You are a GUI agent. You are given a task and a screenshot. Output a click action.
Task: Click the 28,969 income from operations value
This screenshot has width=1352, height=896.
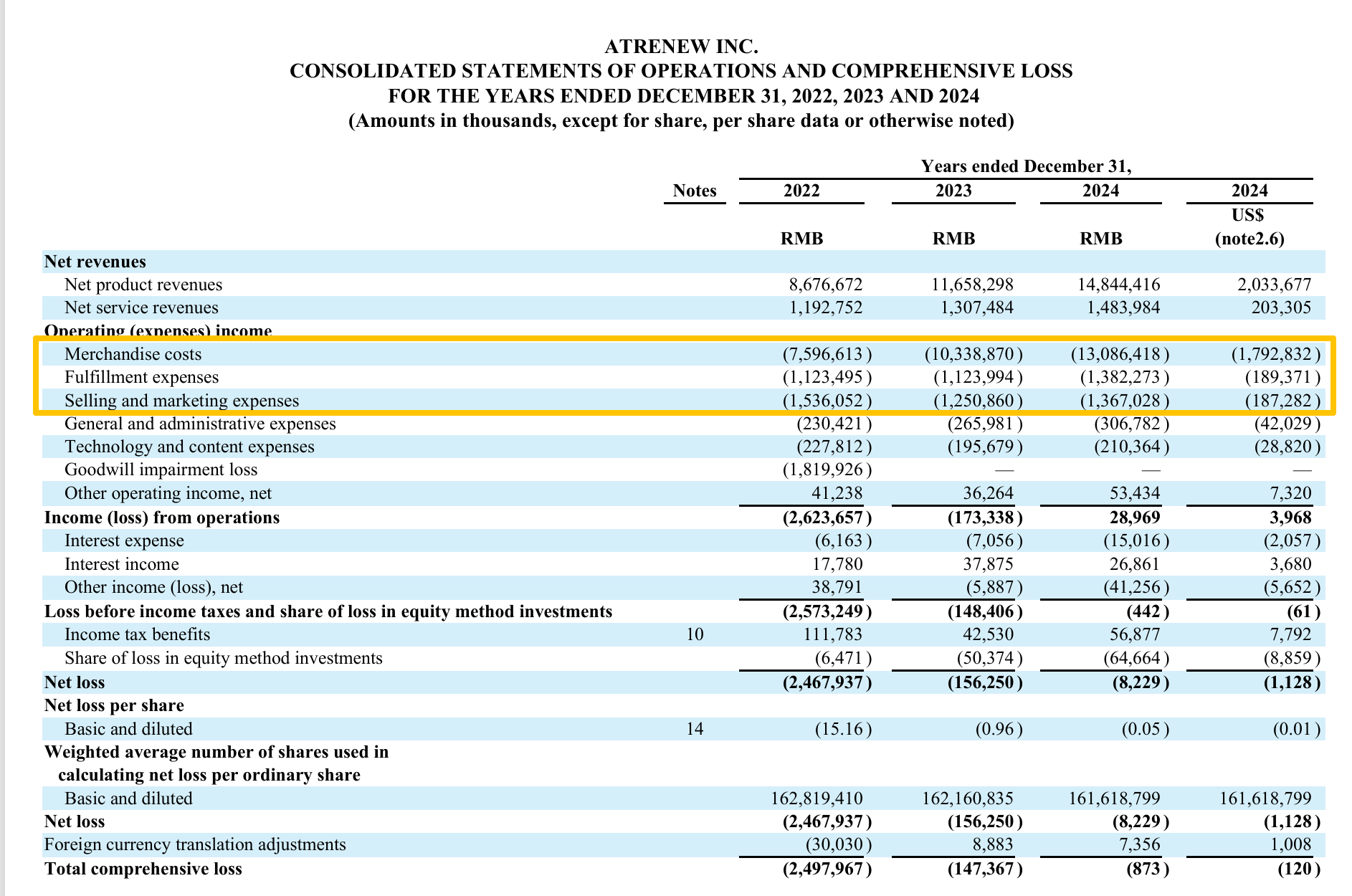(1133, 518)
